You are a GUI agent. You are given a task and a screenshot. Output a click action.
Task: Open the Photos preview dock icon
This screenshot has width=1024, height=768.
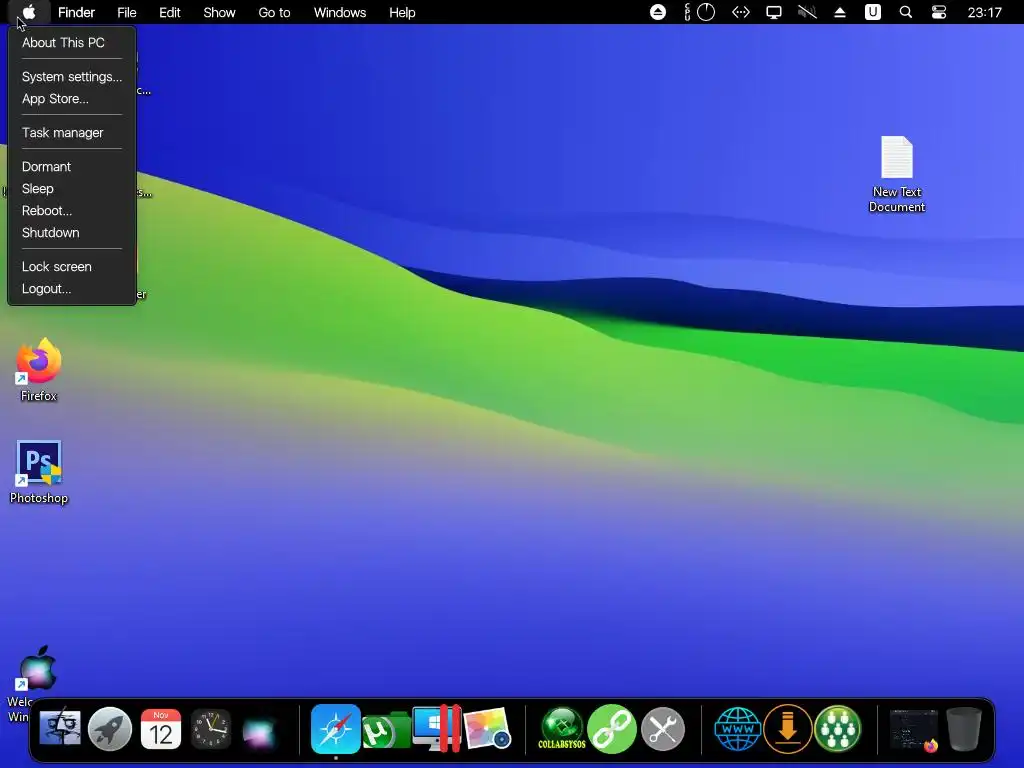pyautogui.click(x=487, y=728)
